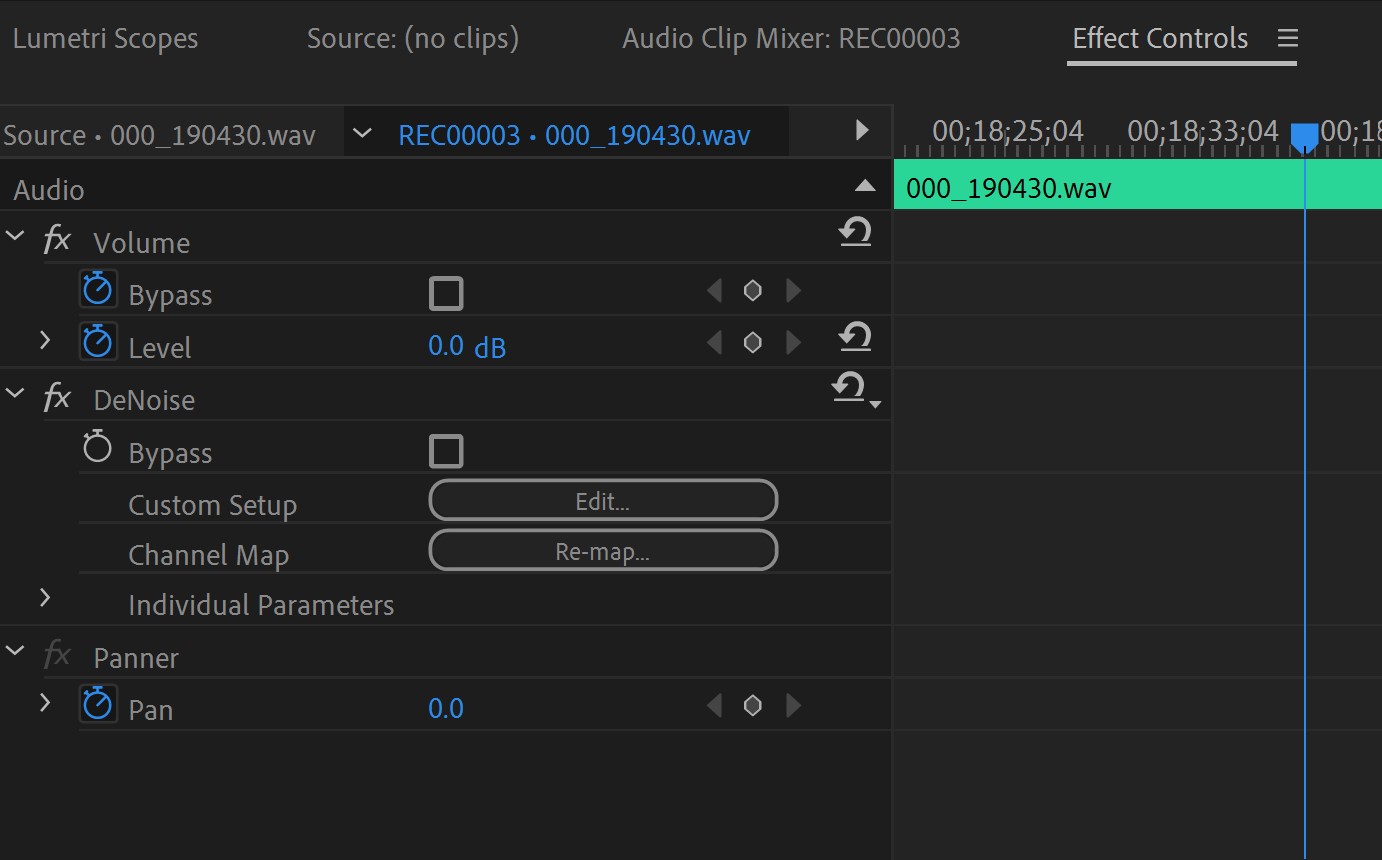This screenshot has width=1382, height=860.
Task: Go to next Pan keyframe
Action: pyautogui.click(x=794, y=706)
